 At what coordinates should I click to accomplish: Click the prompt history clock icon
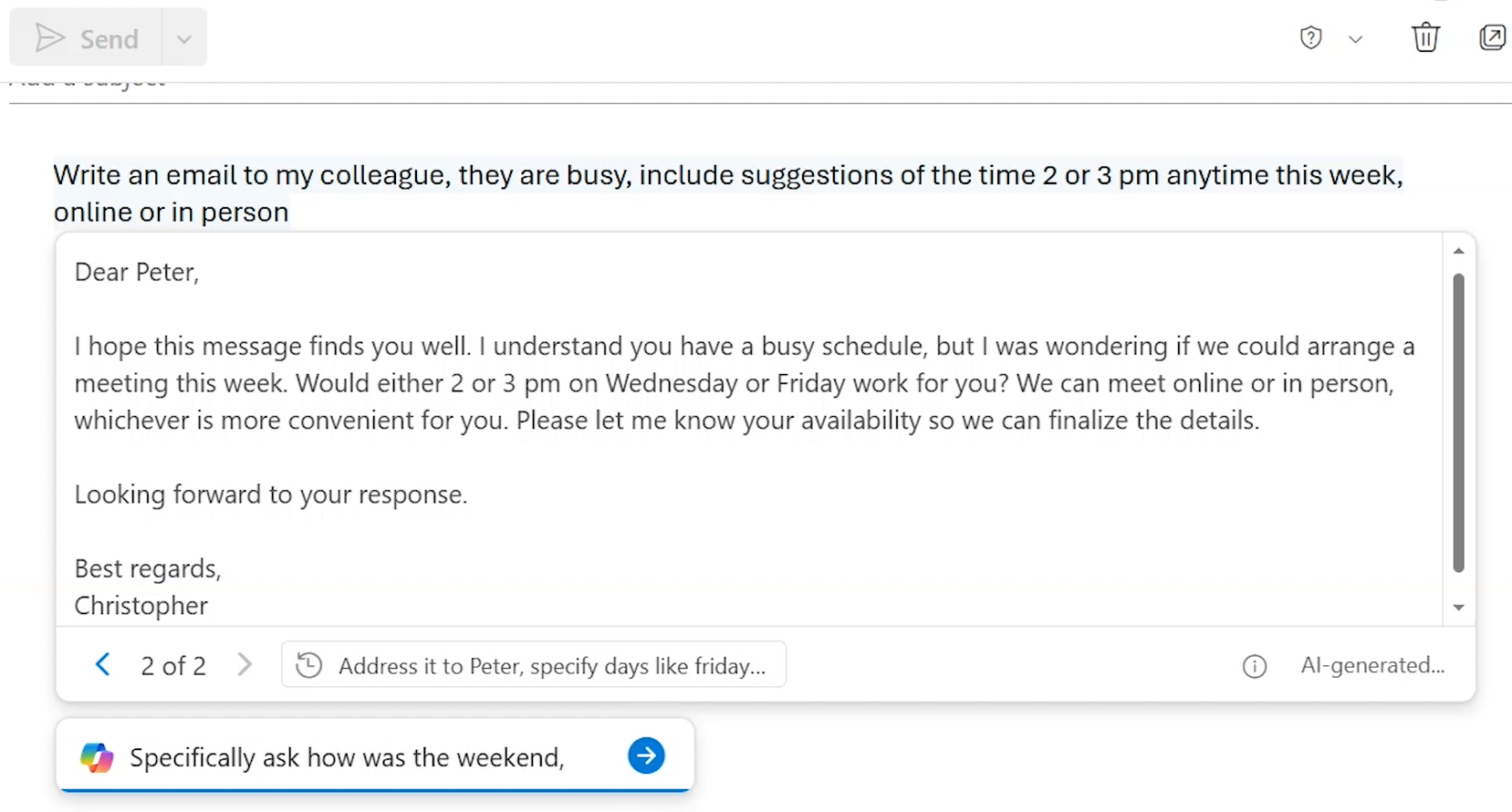click(309, 665)
